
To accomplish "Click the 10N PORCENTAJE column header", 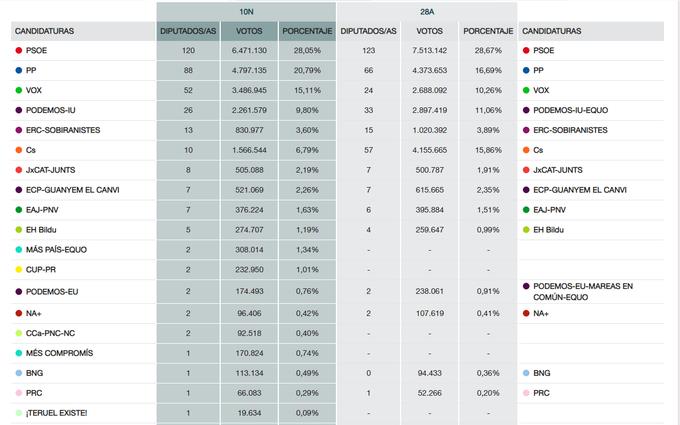I will point(307,31).
